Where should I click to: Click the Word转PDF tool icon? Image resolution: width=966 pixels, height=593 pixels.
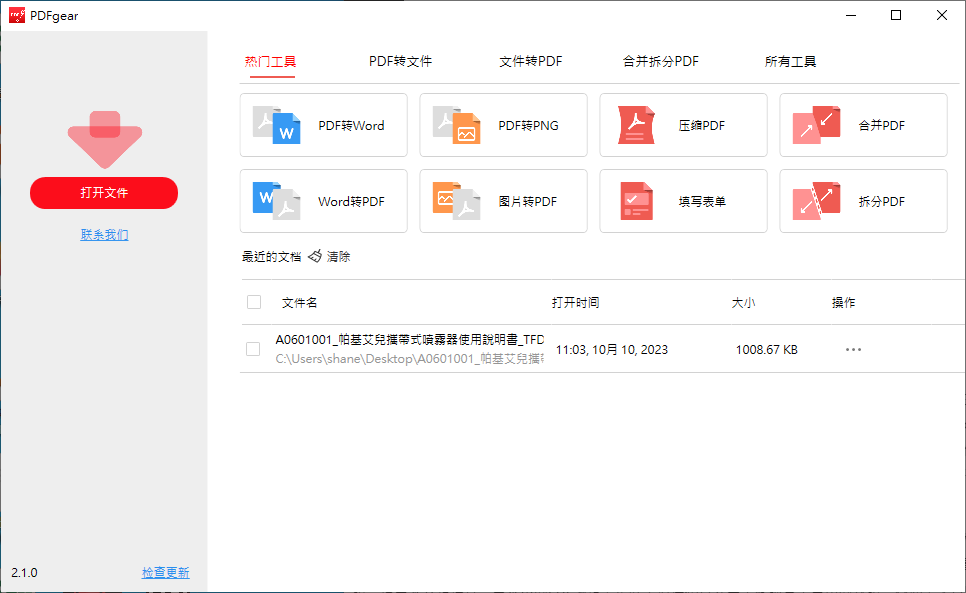tap(277, 201)
